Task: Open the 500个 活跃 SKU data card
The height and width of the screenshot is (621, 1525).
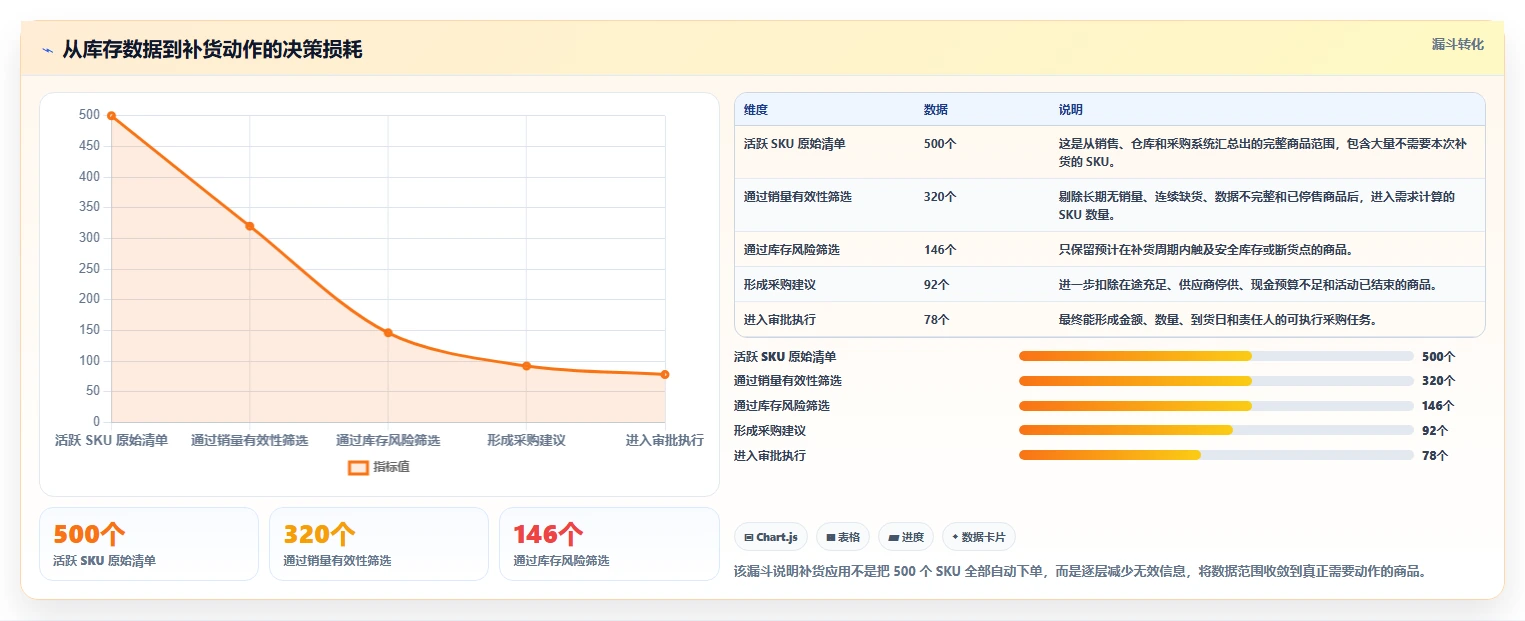Action: pyautogui.click(x=149, y=544)
